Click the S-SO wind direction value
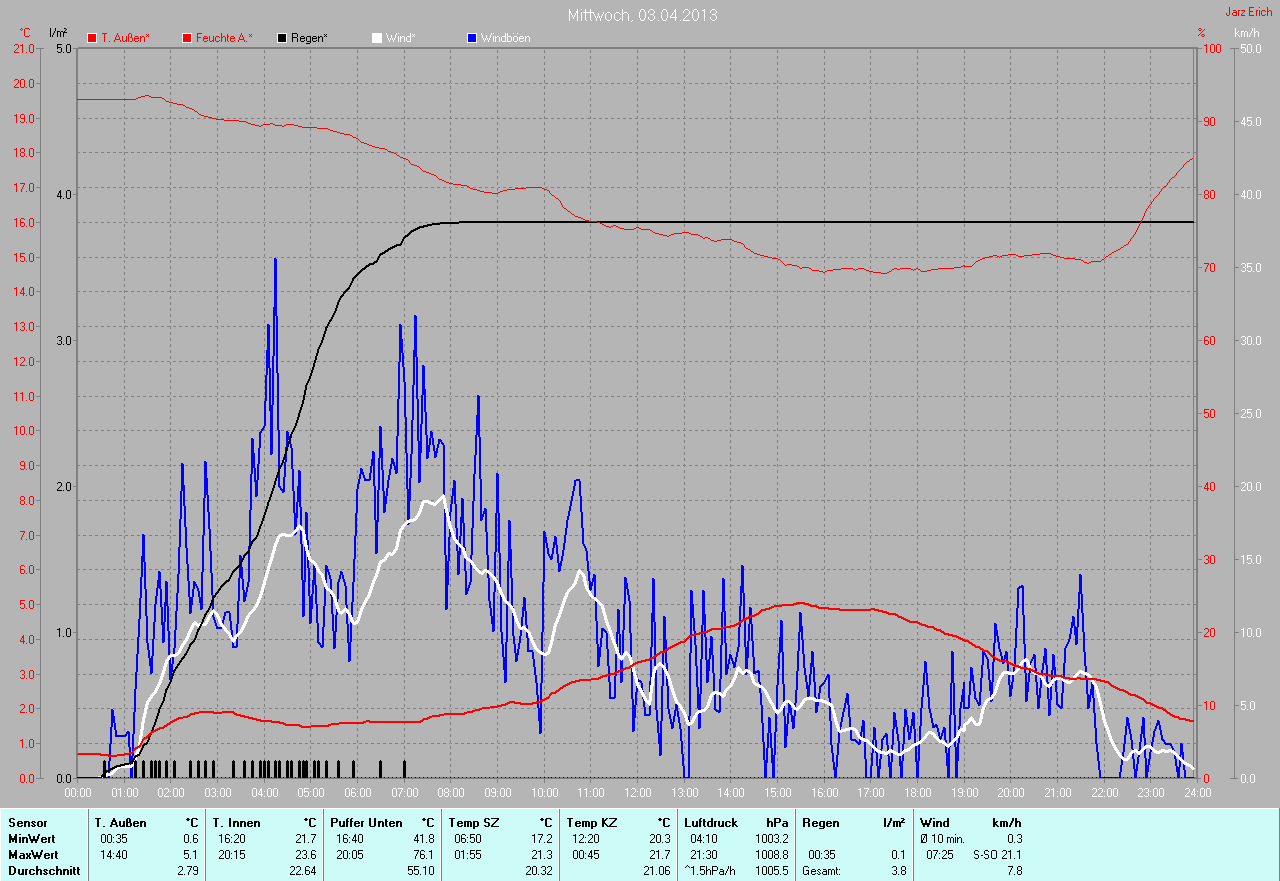 tap(985, 855)
